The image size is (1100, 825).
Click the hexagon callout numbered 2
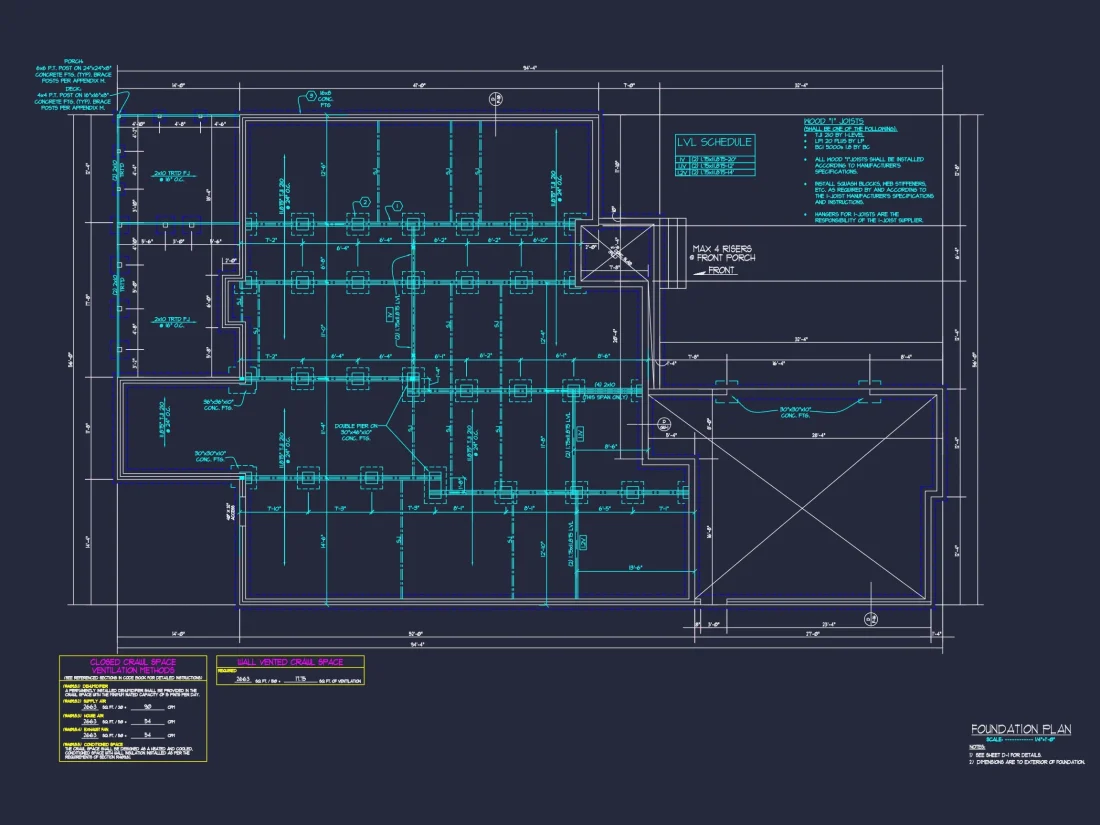366,202
